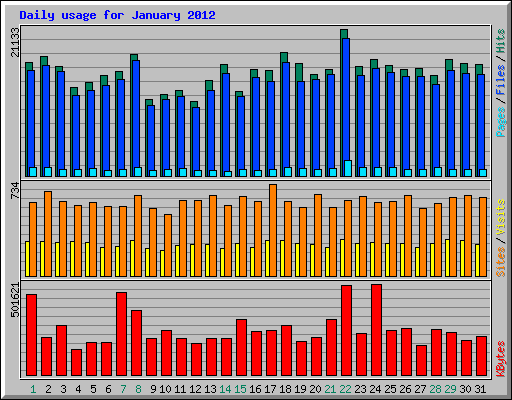Select green weekend day label 8
Screen dimensions: 512x400
[x=138, y=389]
